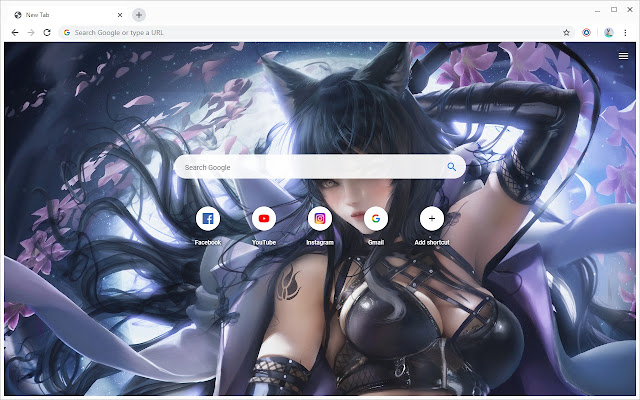
Task: Minimize the browser window
Action: tap(598, 10)
